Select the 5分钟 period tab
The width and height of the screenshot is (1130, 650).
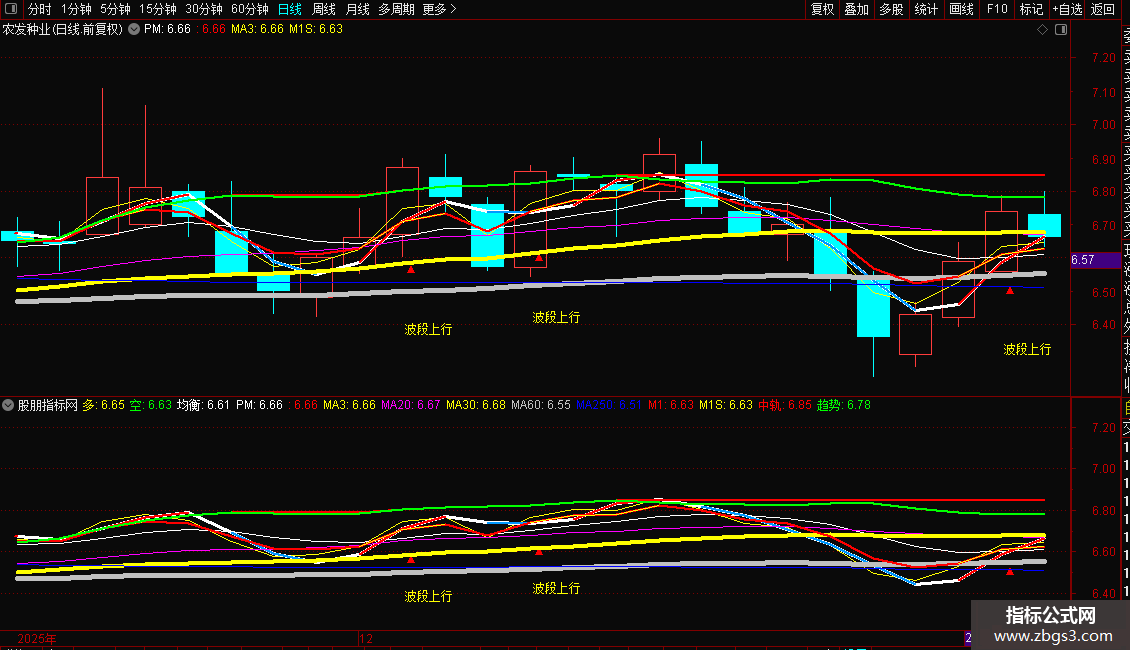tap(115, 9)
